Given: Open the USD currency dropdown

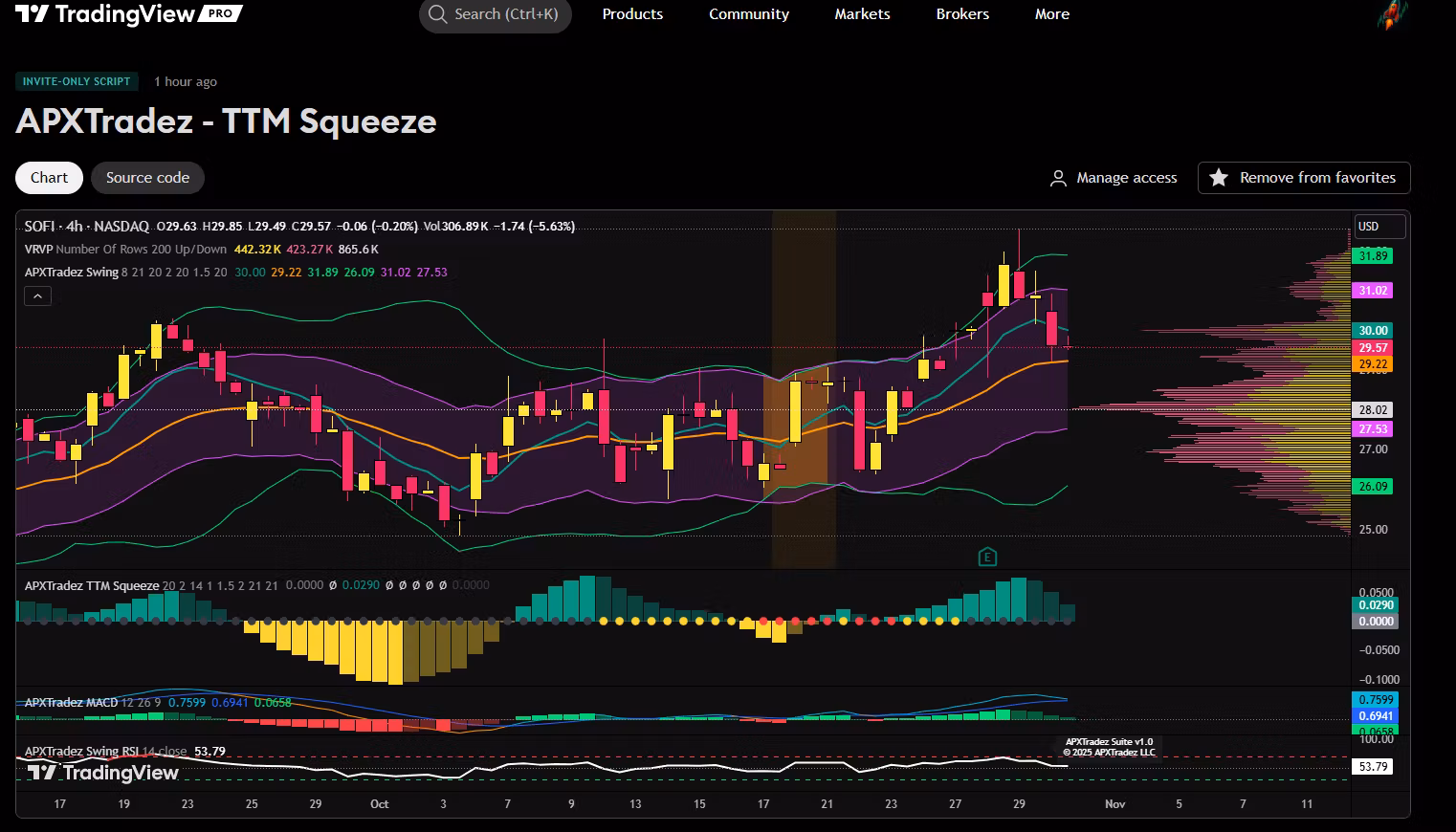Looking at the screenshot, I should point(1379,227).
